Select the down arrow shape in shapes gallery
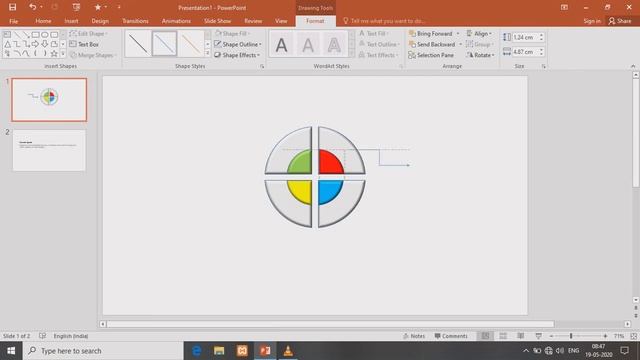The image size is (640, 360). pyautogui.click(x=45, y=44)
